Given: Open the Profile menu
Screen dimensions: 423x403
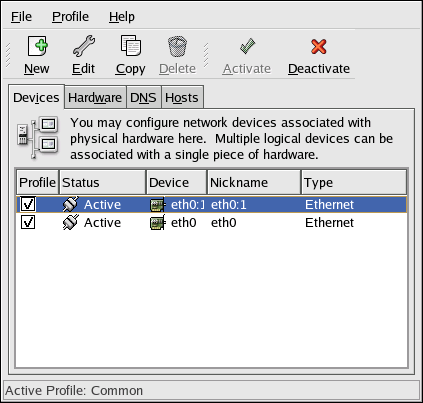Looking at the screenshot, I should pos(70,17).
